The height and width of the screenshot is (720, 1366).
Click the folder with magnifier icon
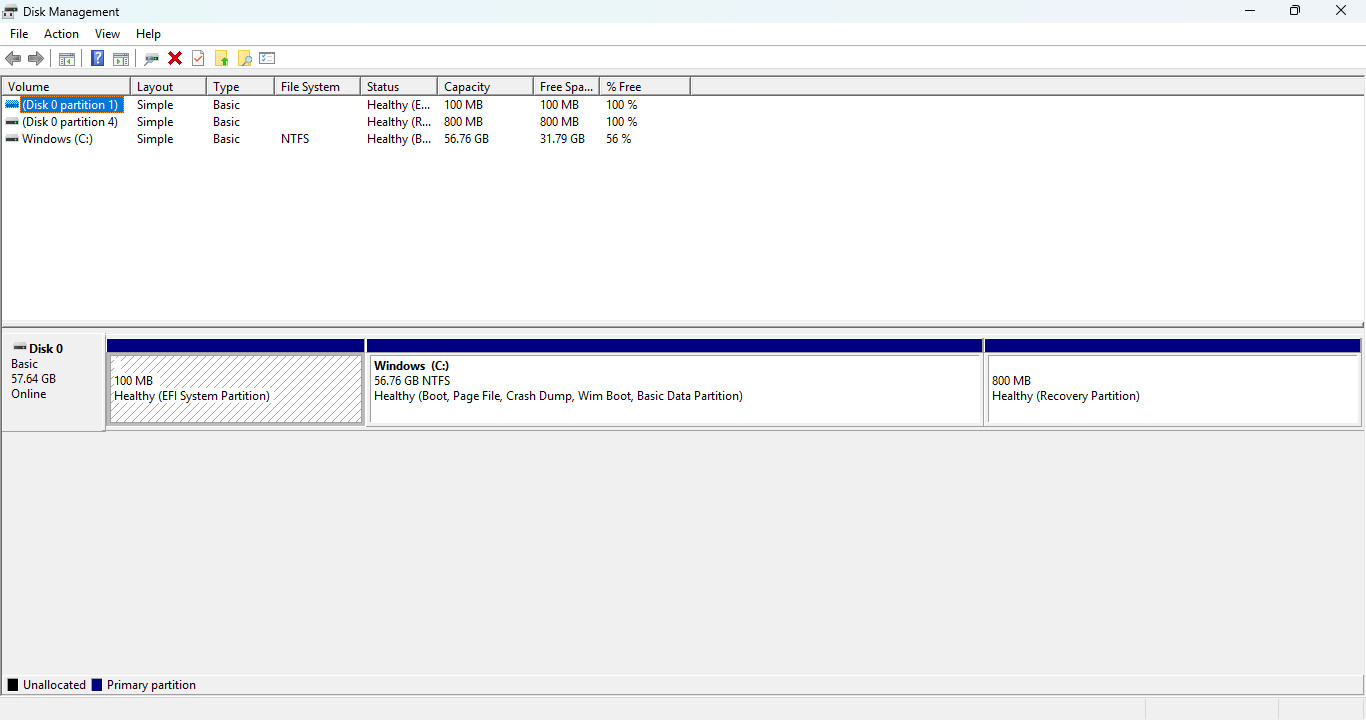[244, 58]
